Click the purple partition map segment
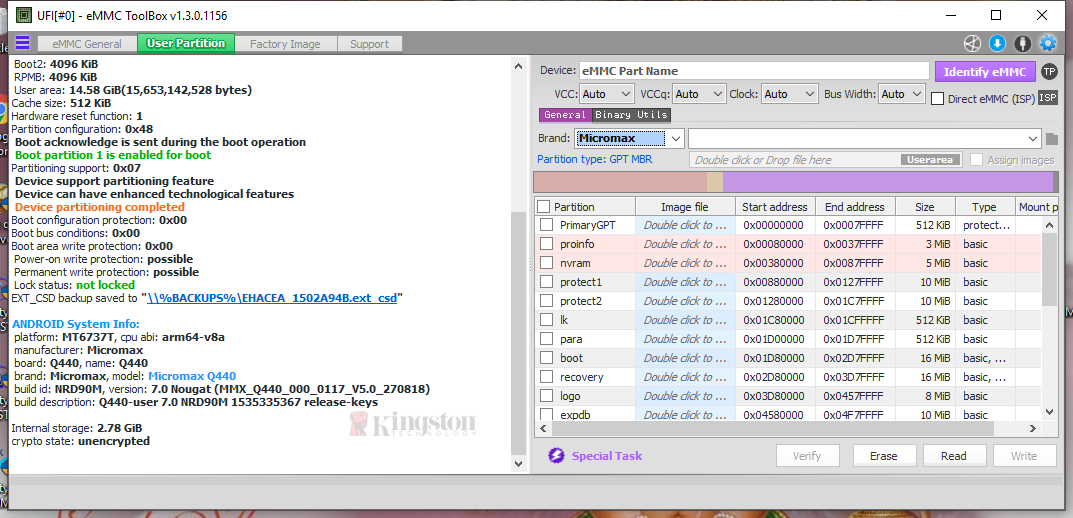 pos(888,182)
